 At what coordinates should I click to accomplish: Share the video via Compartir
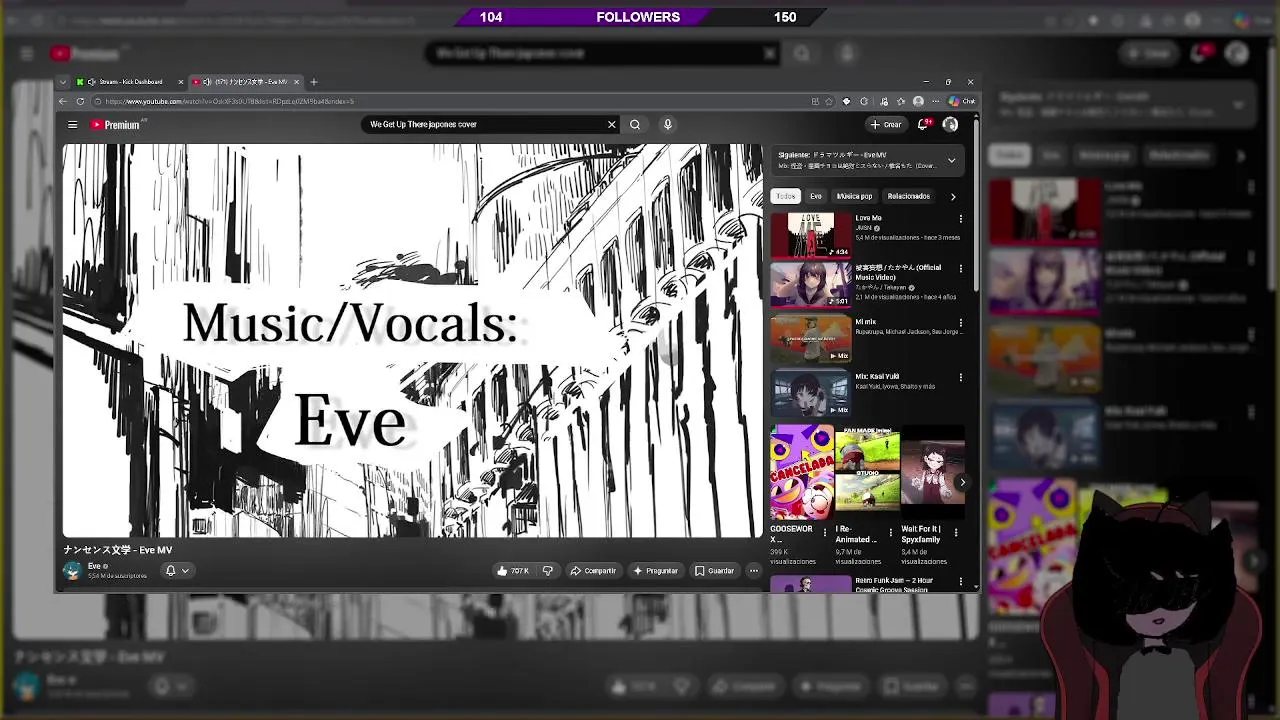593,571
